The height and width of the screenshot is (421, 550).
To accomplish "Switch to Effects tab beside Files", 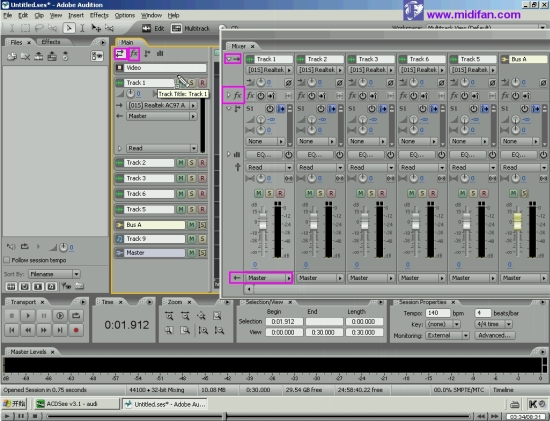I will (51, 42).
